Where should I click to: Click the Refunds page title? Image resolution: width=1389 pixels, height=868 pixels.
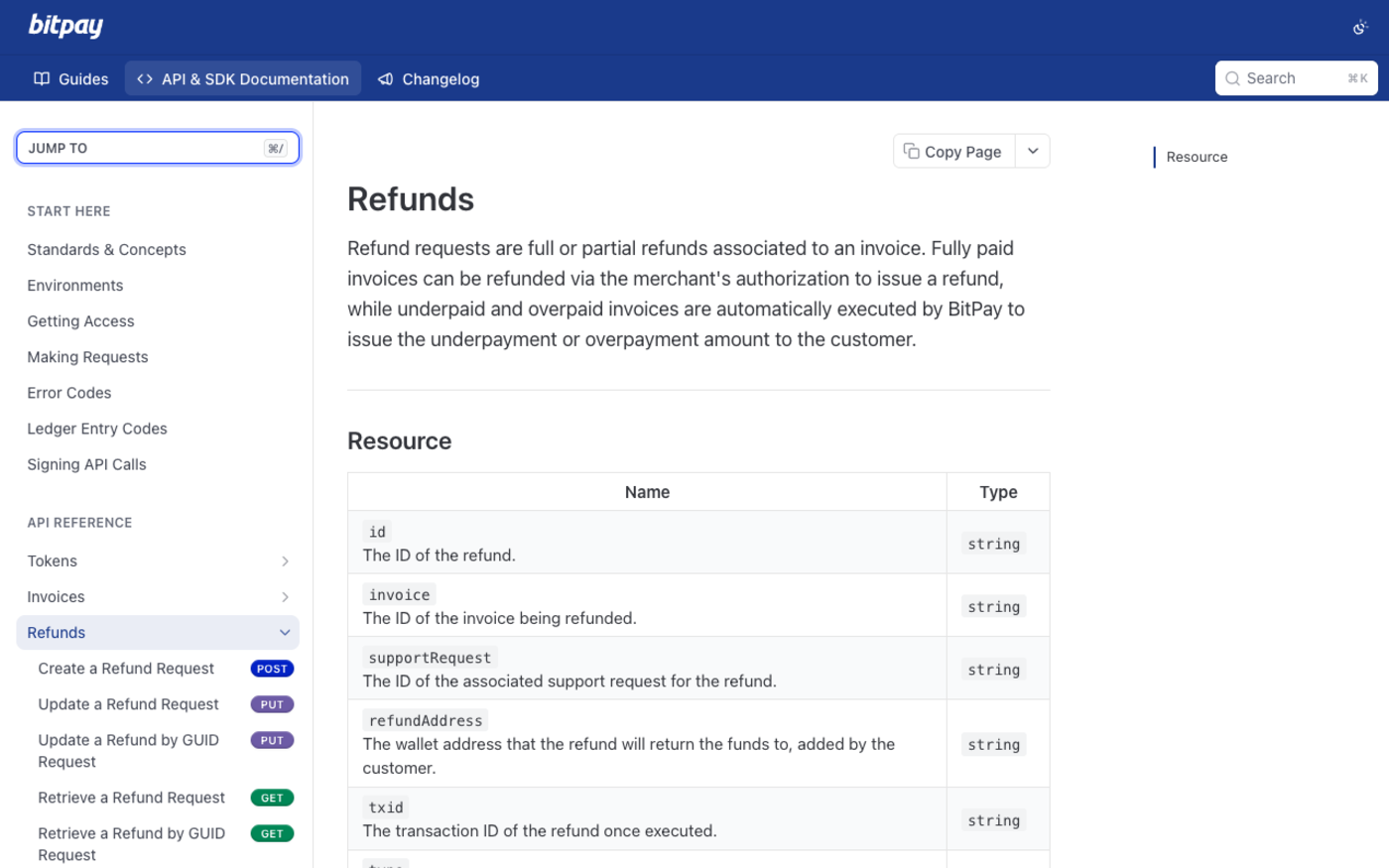[x=411, y=199]
